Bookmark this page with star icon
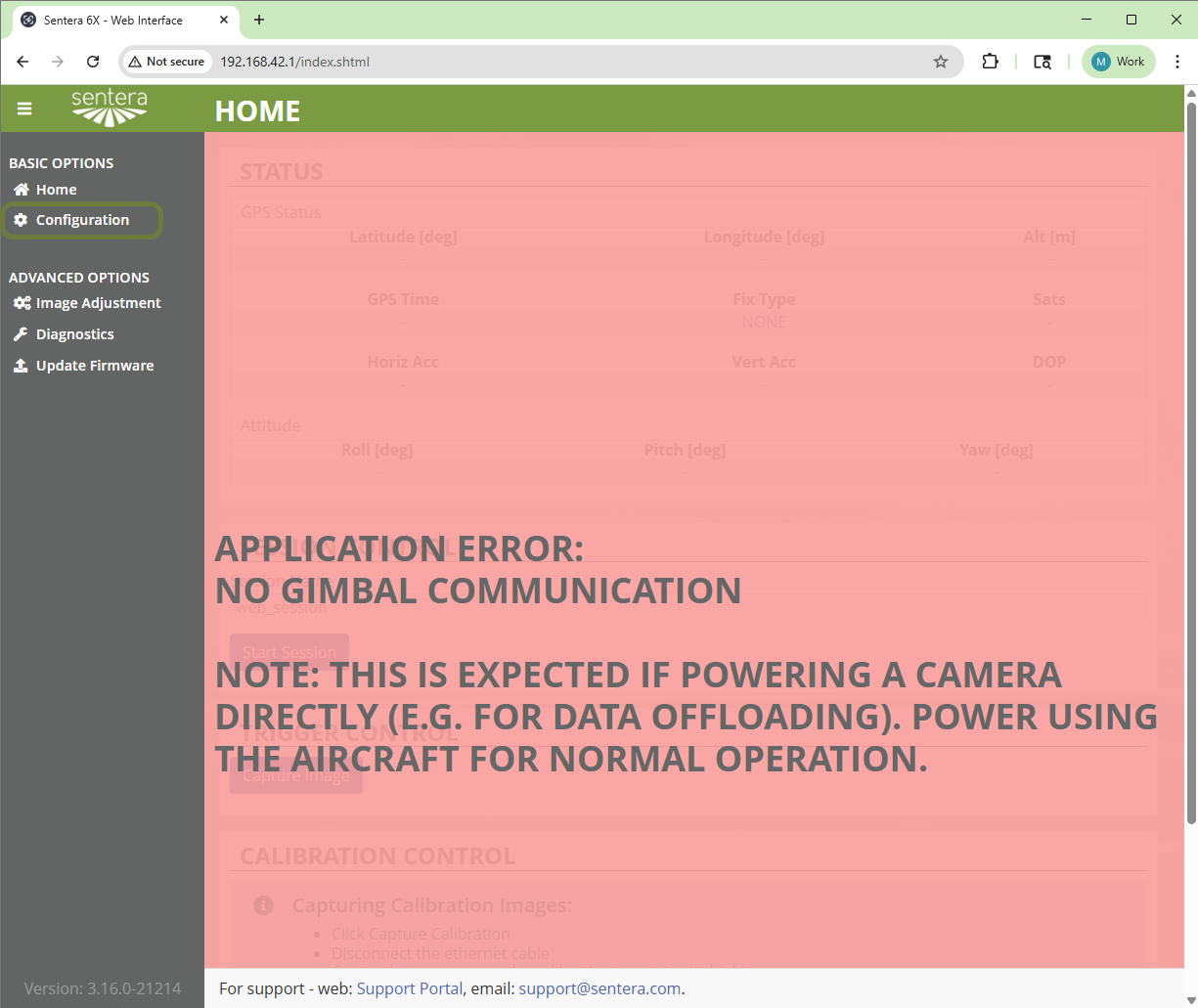This screenshot has width=1198, height=1008. pyautogui.click(x=941, y=62)
